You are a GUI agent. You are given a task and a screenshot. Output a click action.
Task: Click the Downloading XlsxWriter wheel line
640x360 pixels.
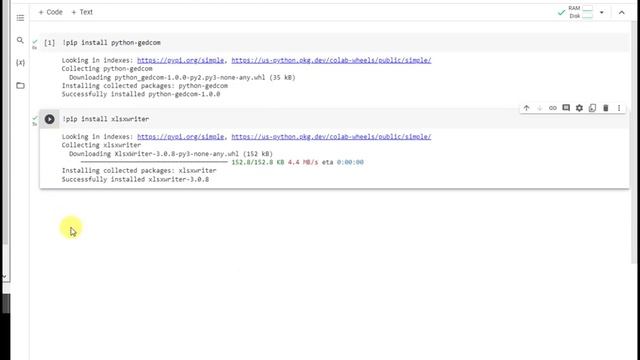171,154
